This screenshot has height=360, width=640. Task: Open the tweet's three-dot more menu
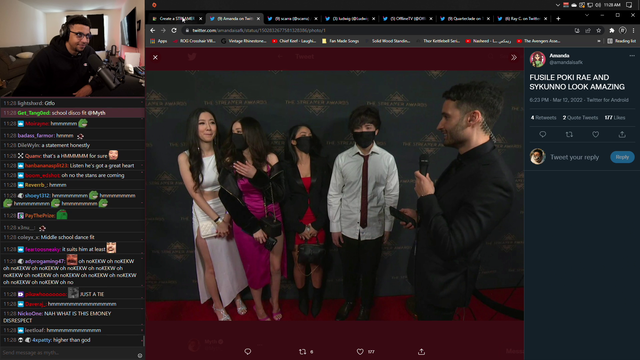coord(632,56)
